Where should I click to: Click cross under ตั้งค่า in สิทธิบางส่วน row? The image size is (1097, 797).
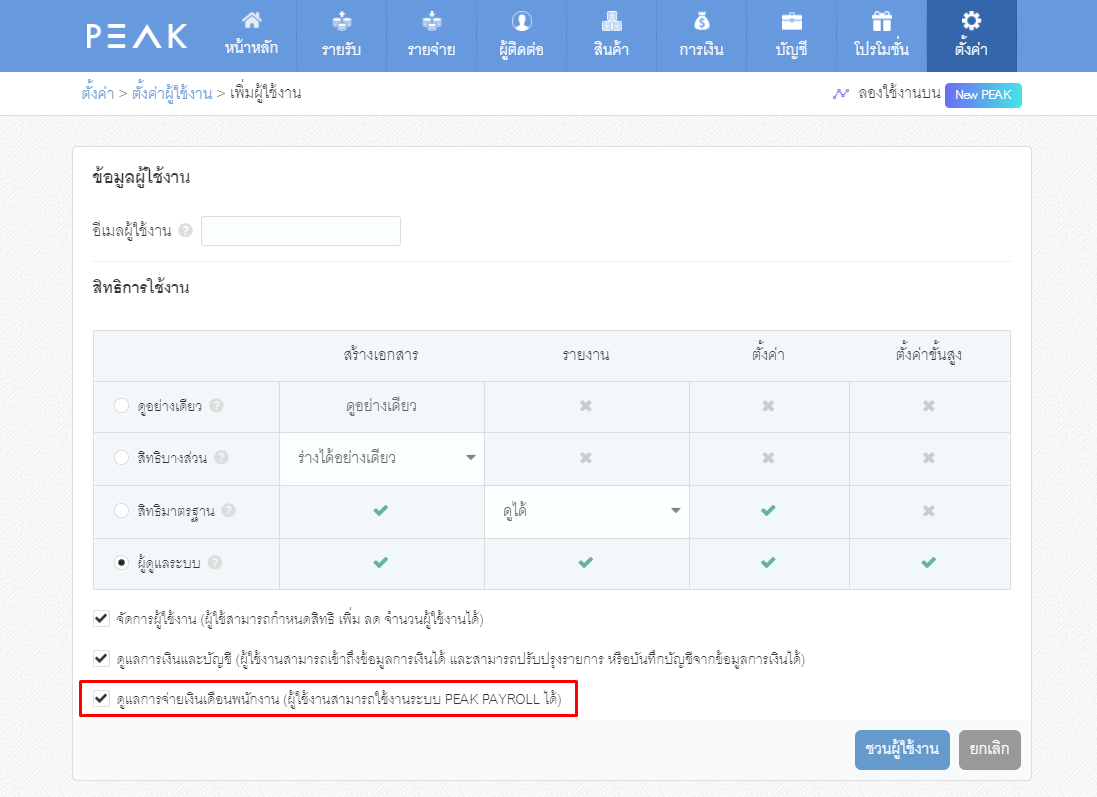tap(768, 458)
